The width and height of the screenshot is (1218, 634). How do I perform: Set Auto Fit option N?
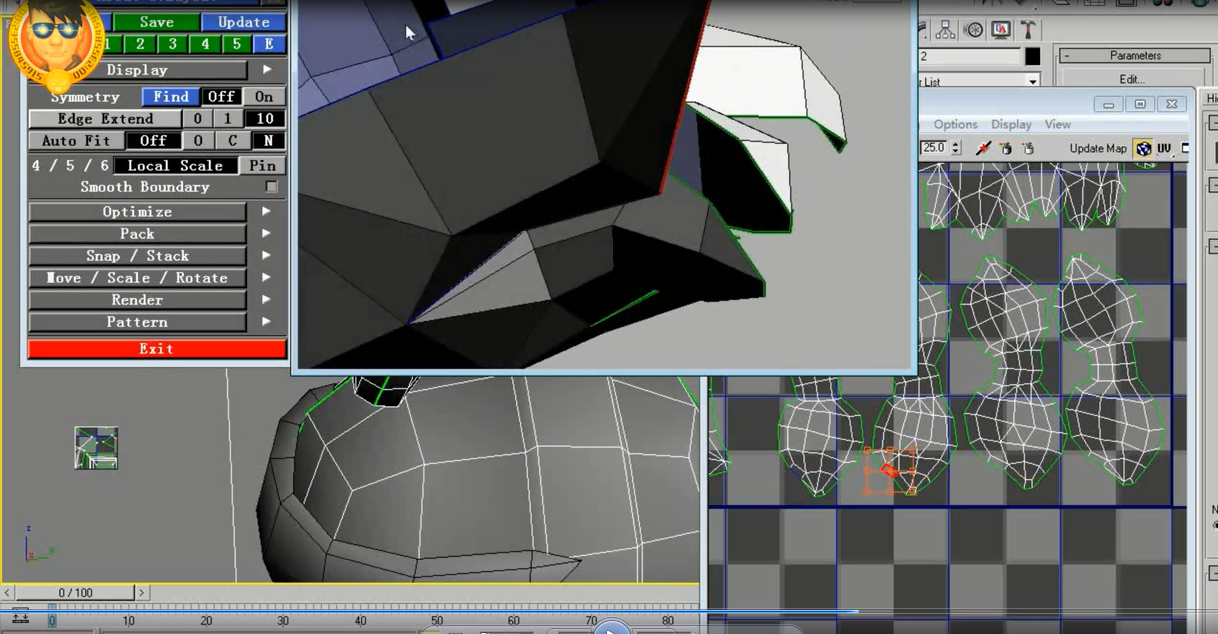(268, 141)
